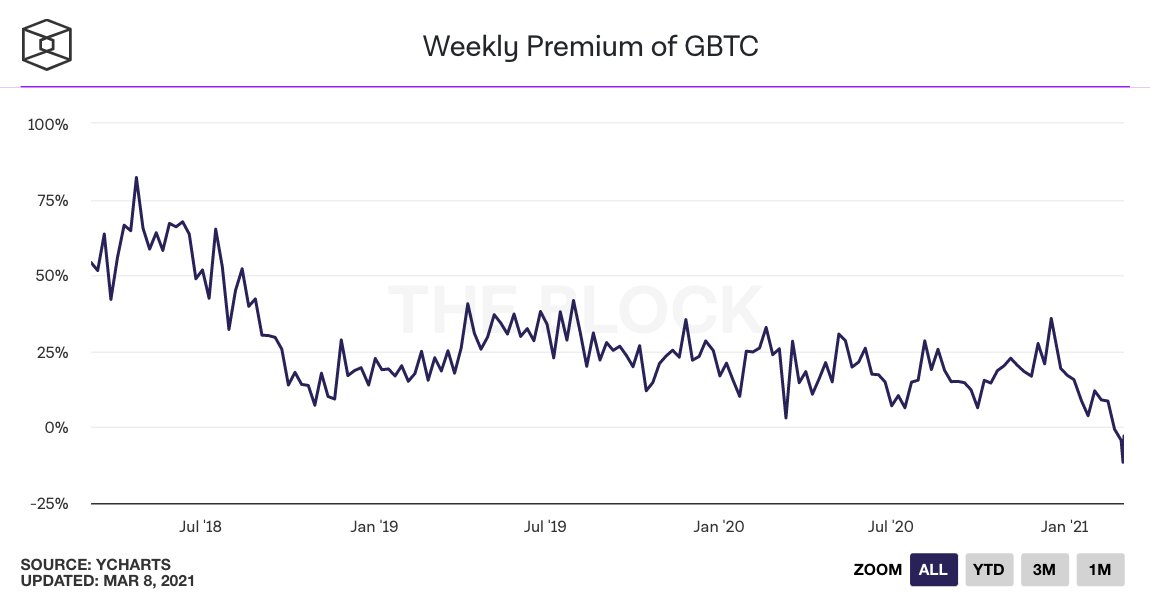Click the Jan '19 x-axis label
Viewport: 1150px width, 596px height.
click(x=376, y=526)
